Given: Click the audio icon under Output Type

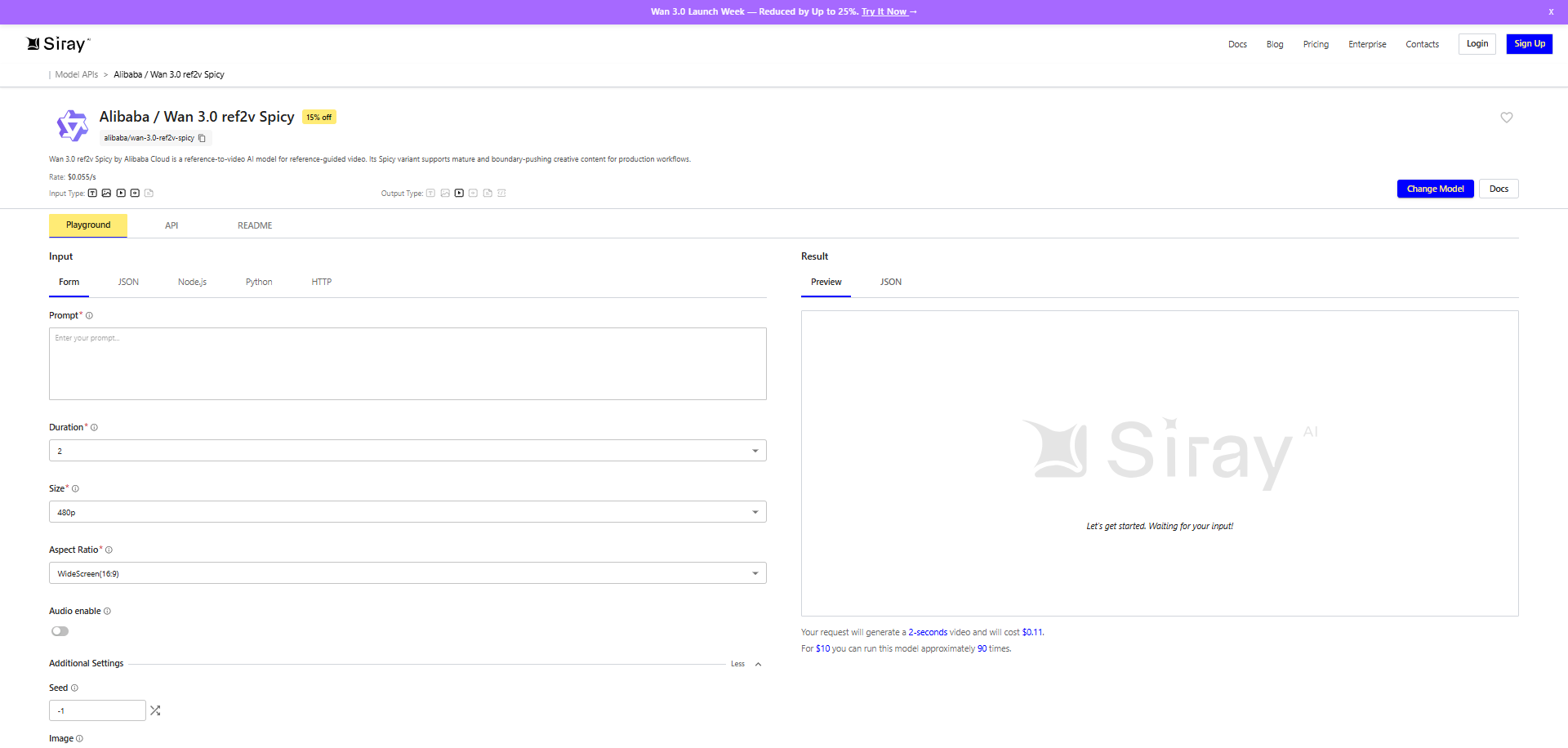Looking at the screenshot, I should pyautogui.click(x=473, y=194).
